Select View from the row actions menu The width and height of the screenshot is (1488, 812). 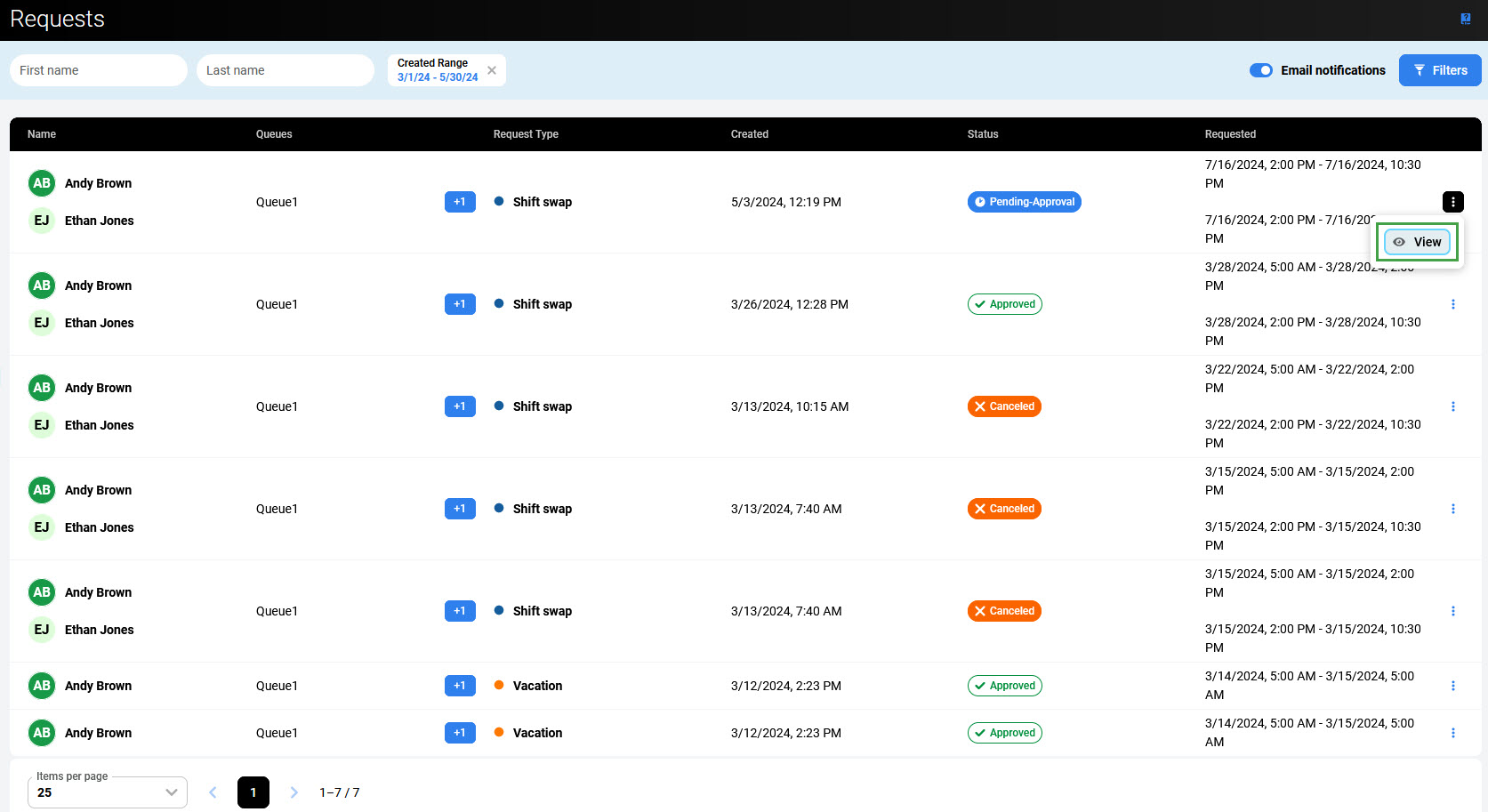point(1417,242)
